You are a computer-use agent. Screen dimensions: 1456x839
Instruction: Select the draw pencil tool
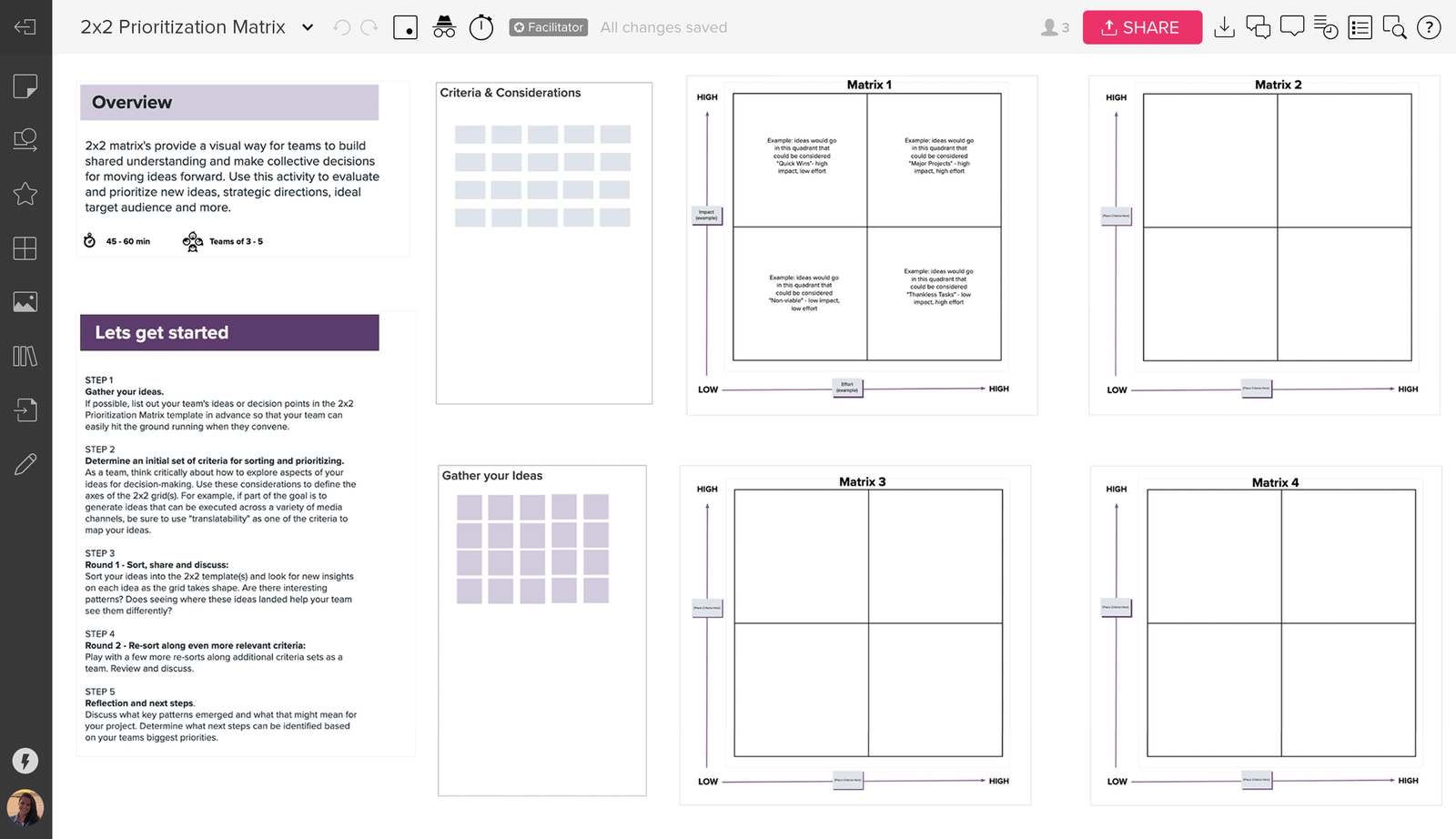coord(25,464)
